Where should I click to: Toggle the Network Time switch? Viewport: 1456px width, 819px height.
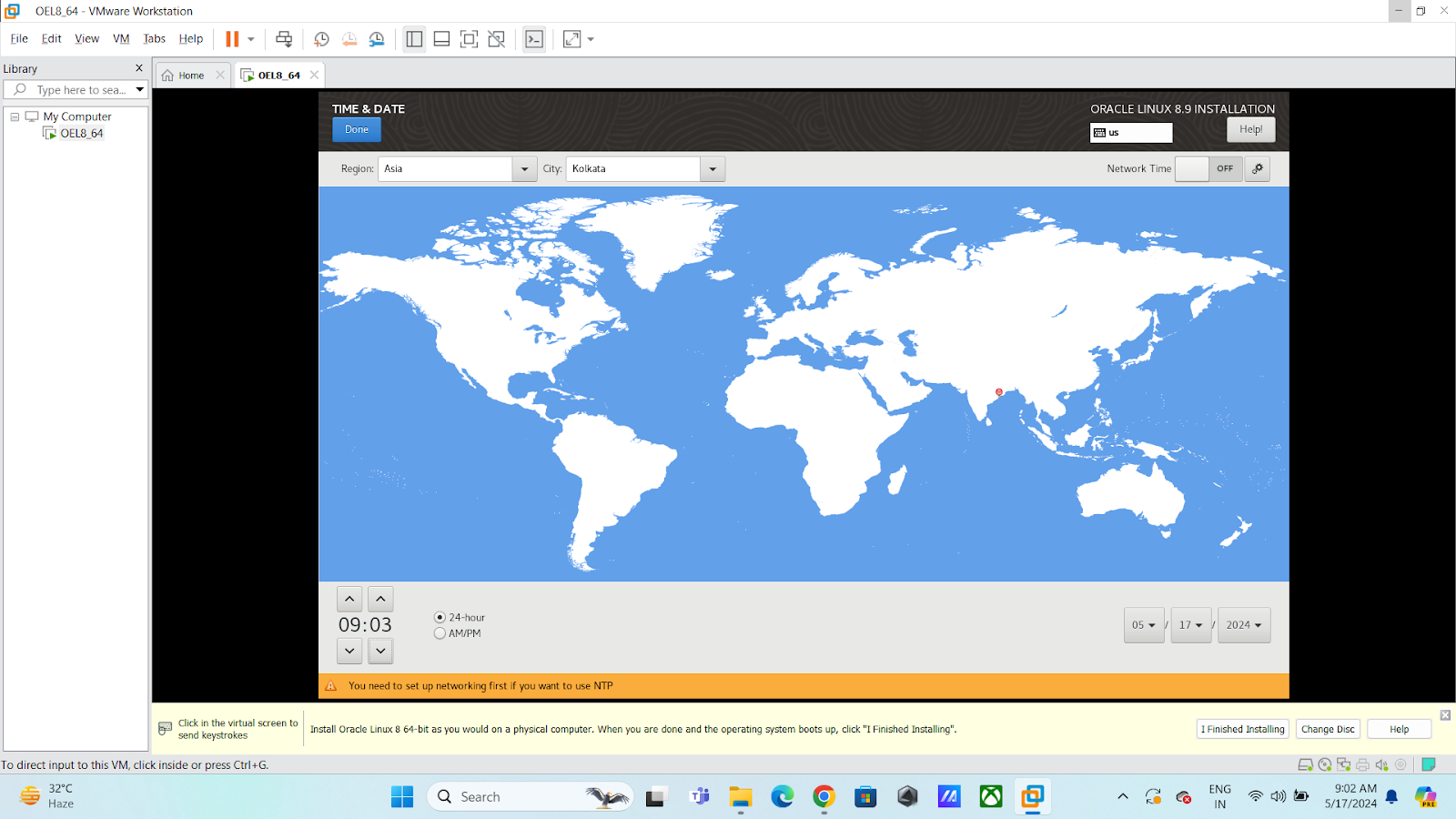pos(1208,168)
